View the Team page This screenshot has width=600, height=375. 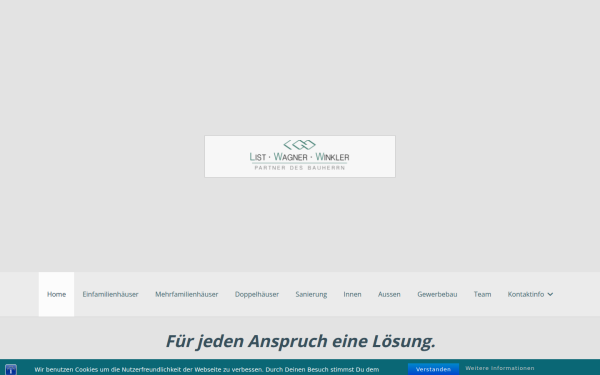482,294
